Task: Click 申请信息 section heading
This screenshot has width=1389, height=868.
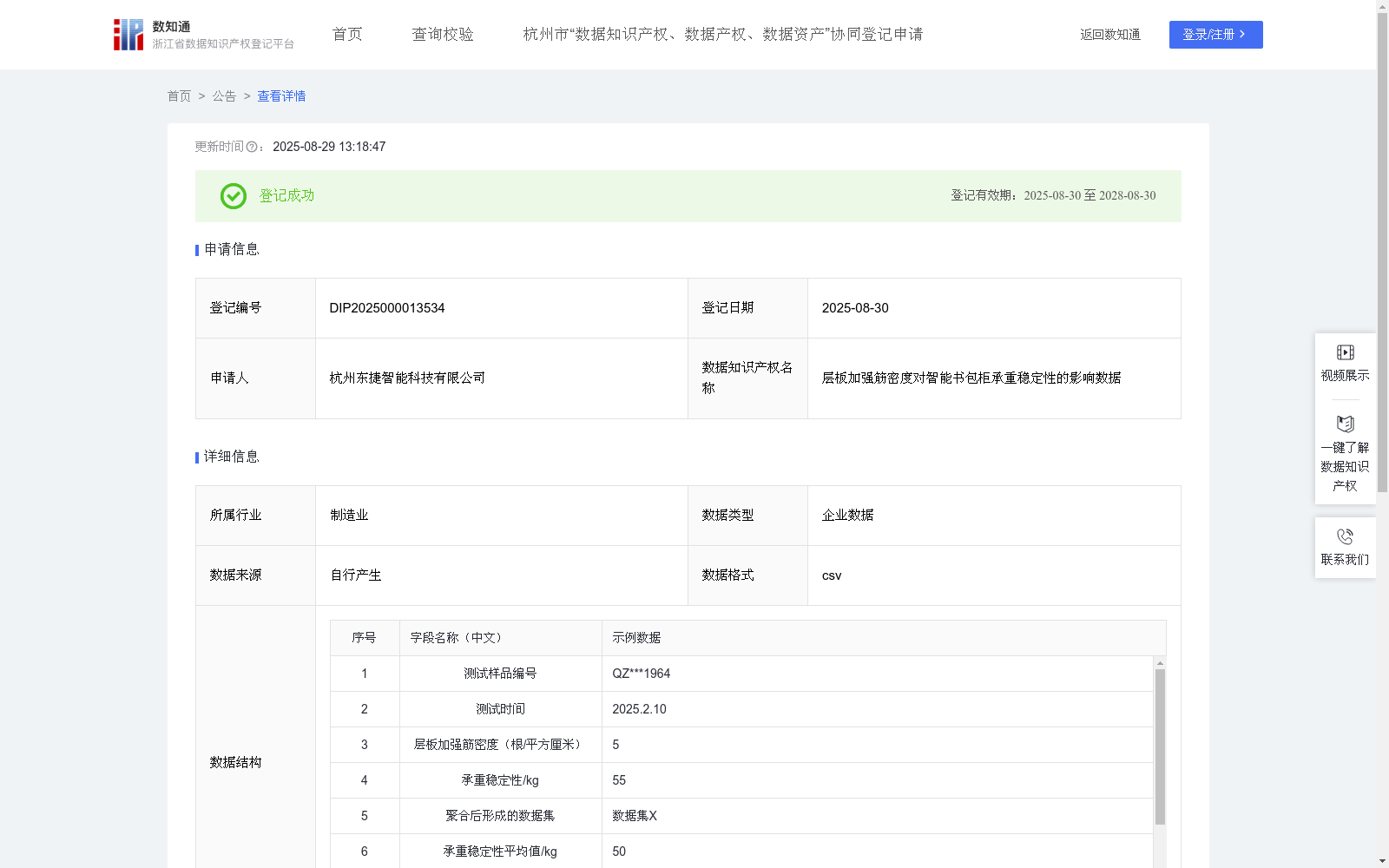Action: [232, 249]
